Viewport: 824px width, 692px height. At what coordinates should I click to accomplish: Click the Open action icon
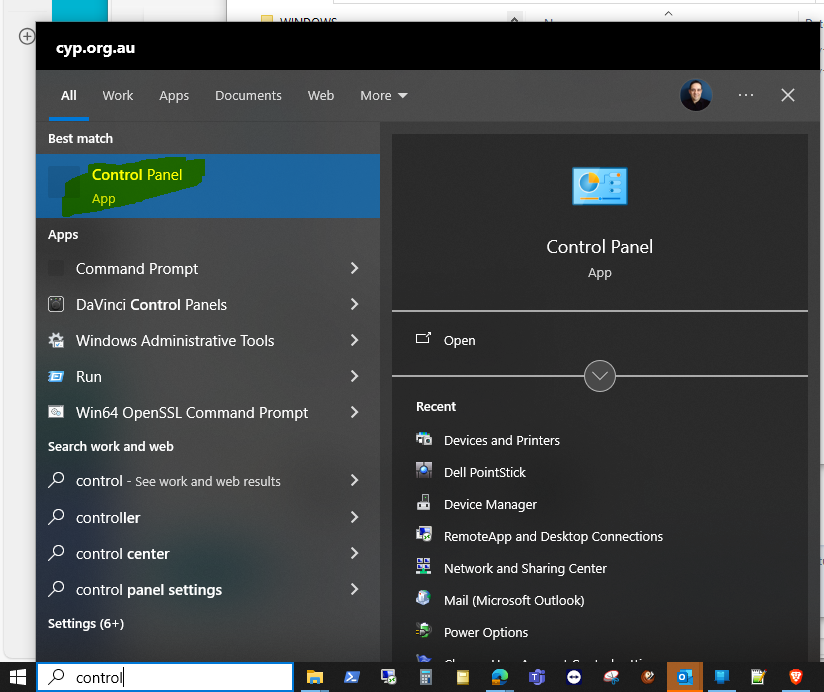(424, 338)
